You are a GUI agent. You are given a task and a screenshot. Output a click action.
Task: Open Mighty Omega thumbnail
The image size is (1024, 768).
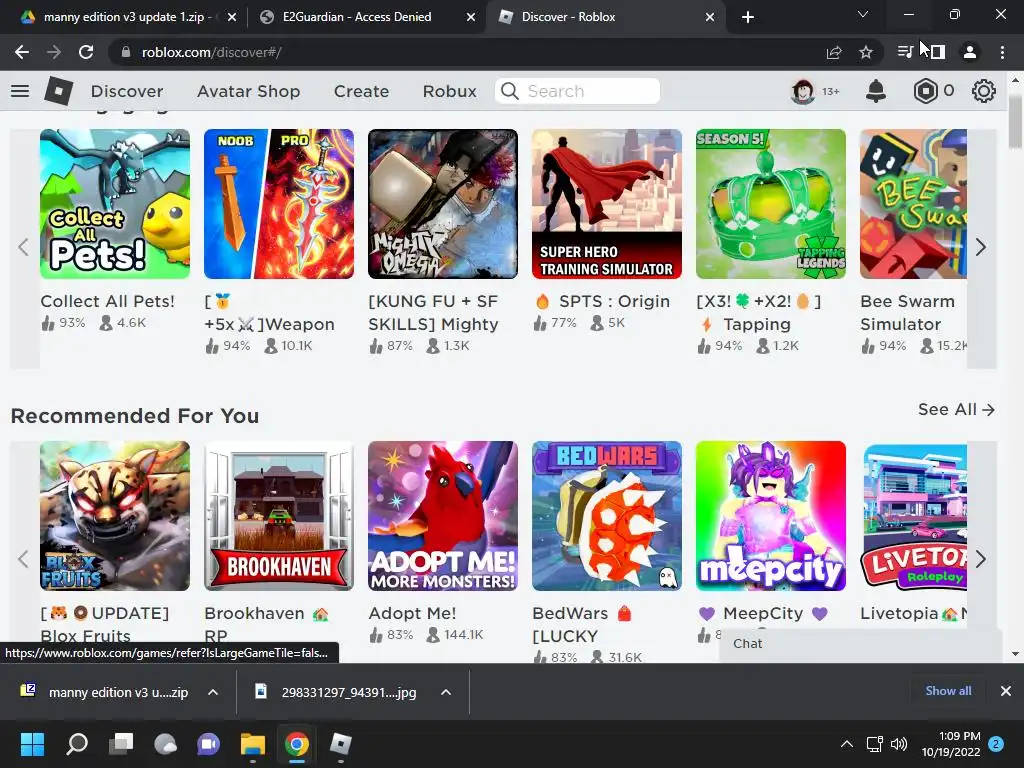point(443,204)
